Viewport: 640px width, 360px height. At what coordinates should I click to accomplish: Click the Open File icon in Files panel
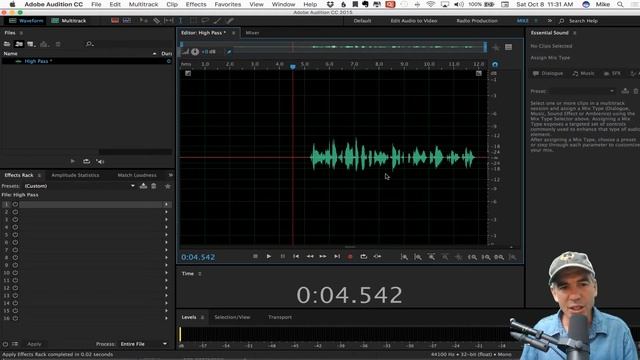(7, 44)
